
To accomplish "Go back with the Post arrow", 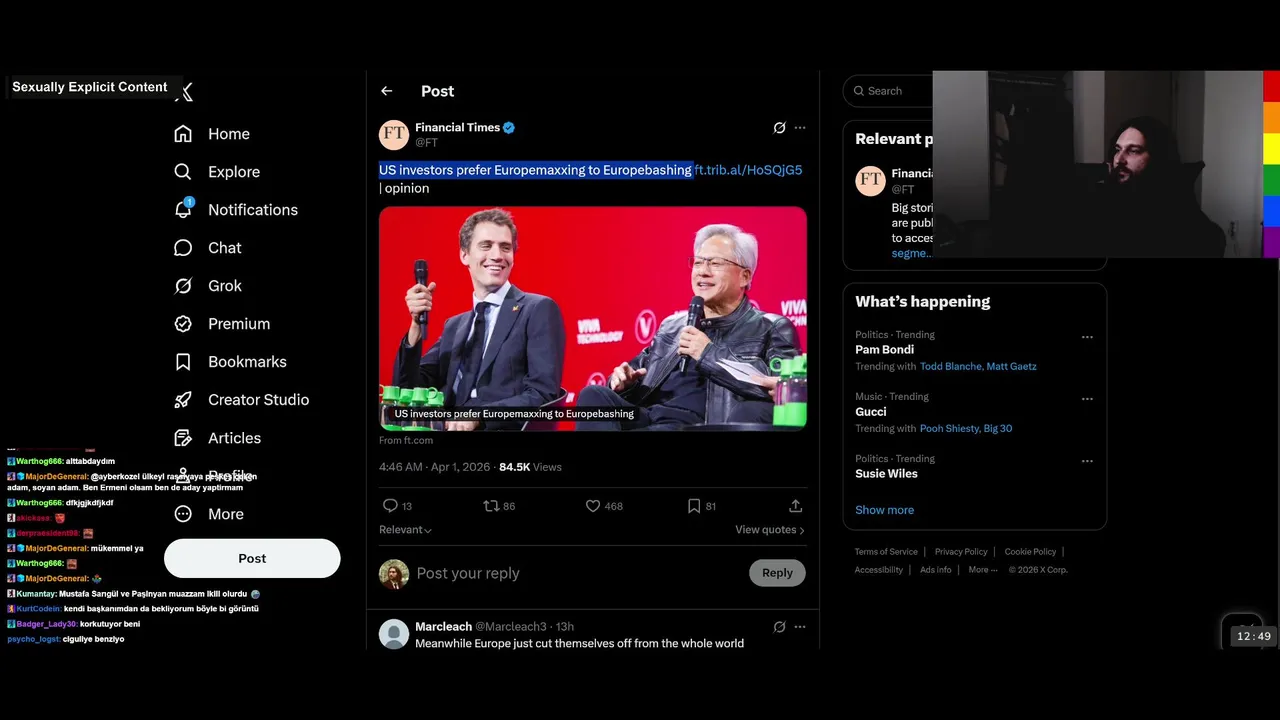I will coord(386,91).
